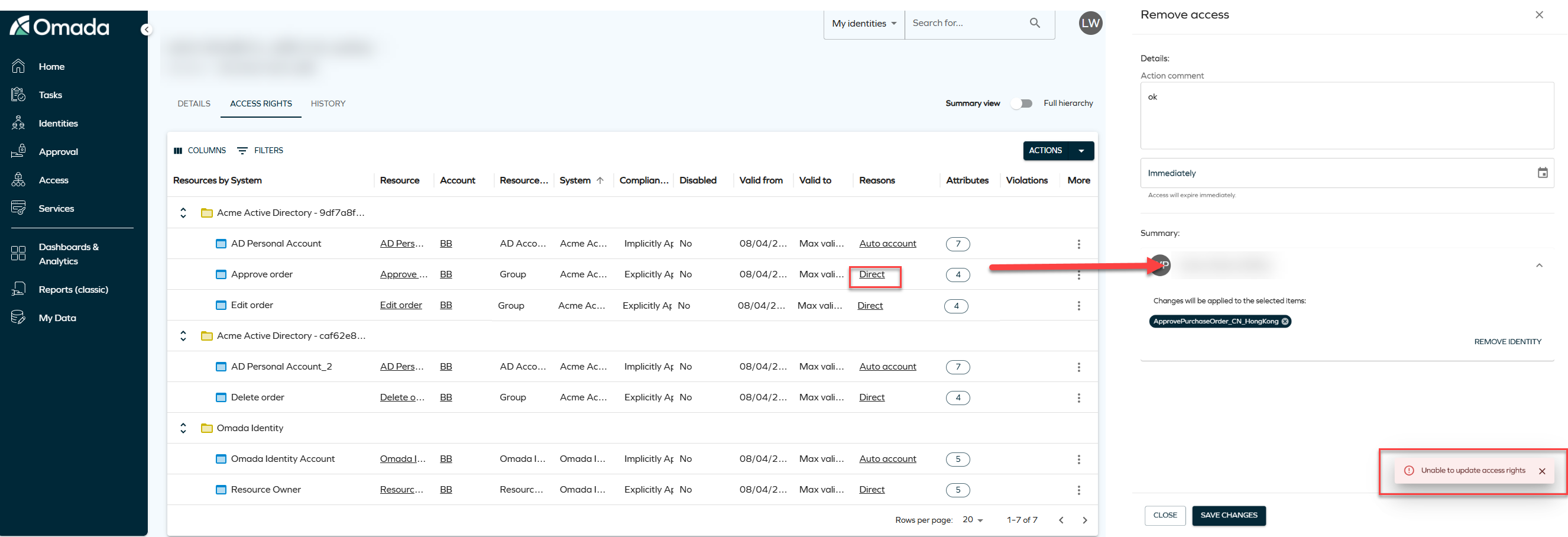1568x537 pixels.
Task: Open More menu for Approve order row
Action: [x=1078, y=274]
